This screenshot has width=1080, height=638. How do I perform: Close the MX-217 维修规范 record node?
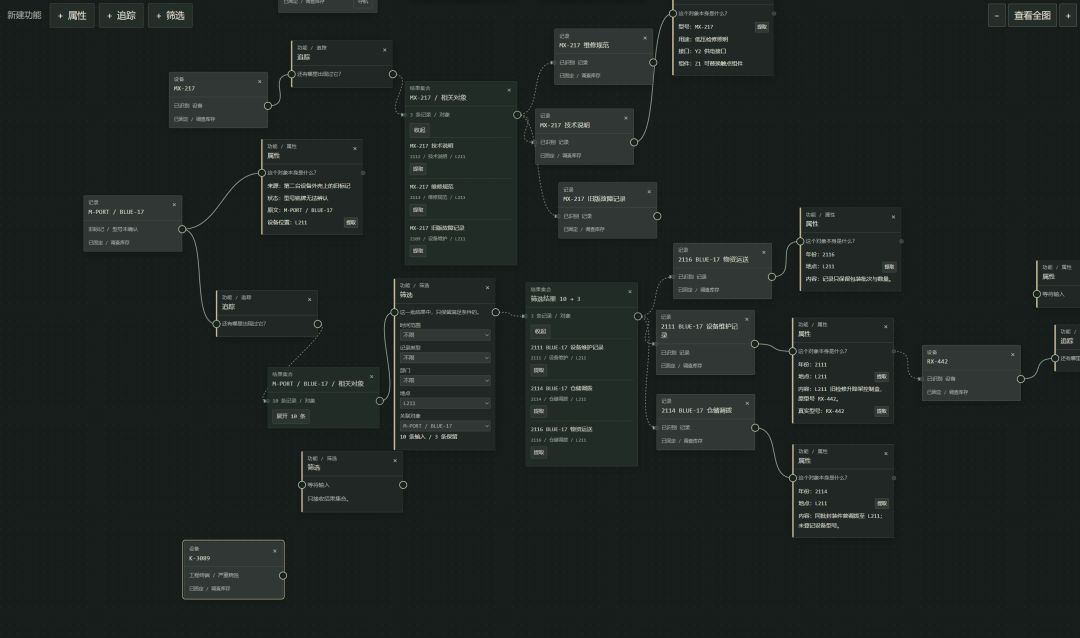point(645,38)
